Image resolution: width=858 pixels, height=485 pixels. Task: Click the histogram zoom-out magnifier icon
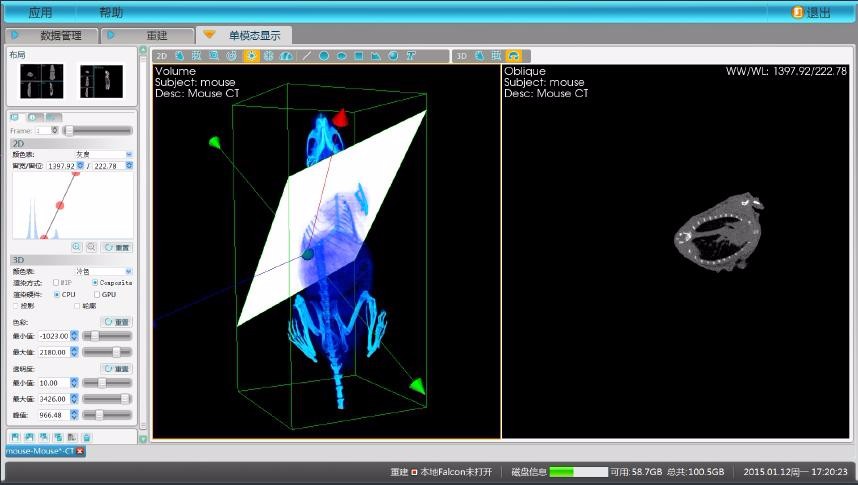[x=91, y=247]
